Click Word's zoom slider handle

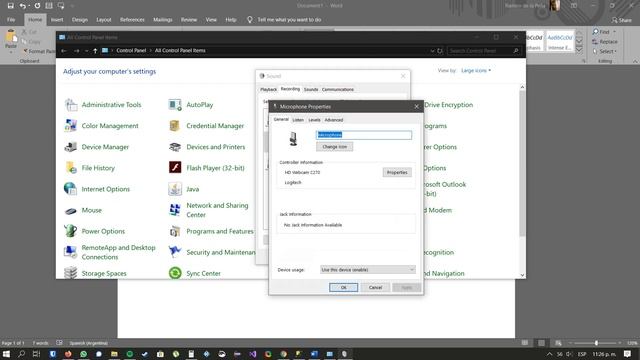click(x=596, y=343)
